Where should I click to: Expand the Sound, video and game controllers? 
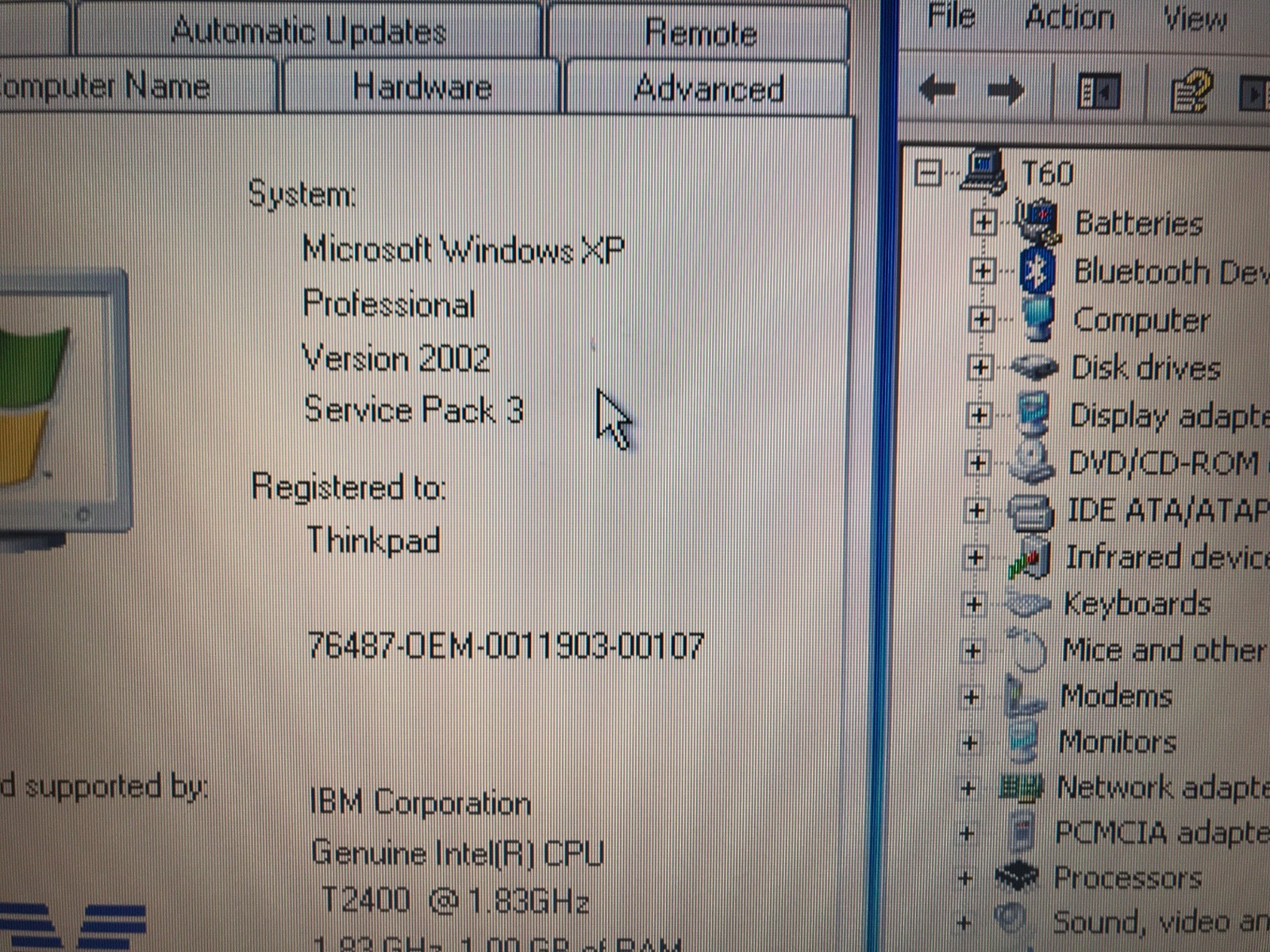pos(964,923)
